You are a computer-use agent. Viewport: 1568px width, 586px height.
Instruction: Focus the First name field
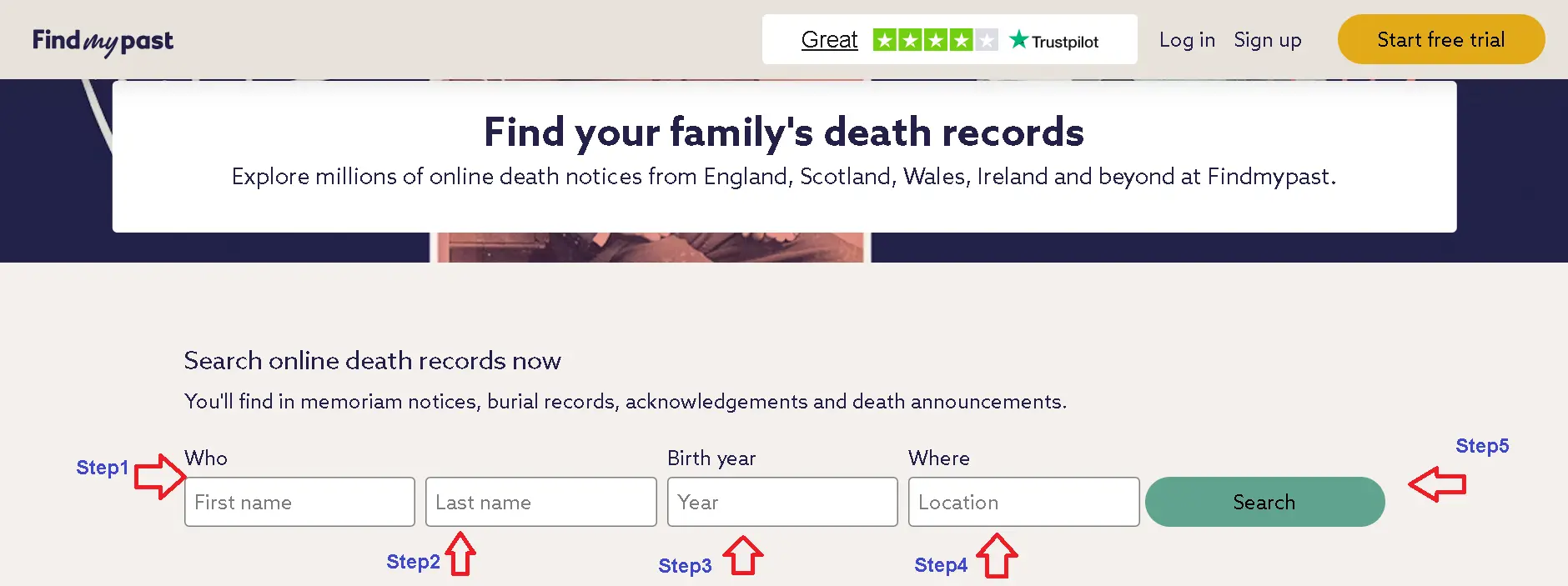[299, 502]
